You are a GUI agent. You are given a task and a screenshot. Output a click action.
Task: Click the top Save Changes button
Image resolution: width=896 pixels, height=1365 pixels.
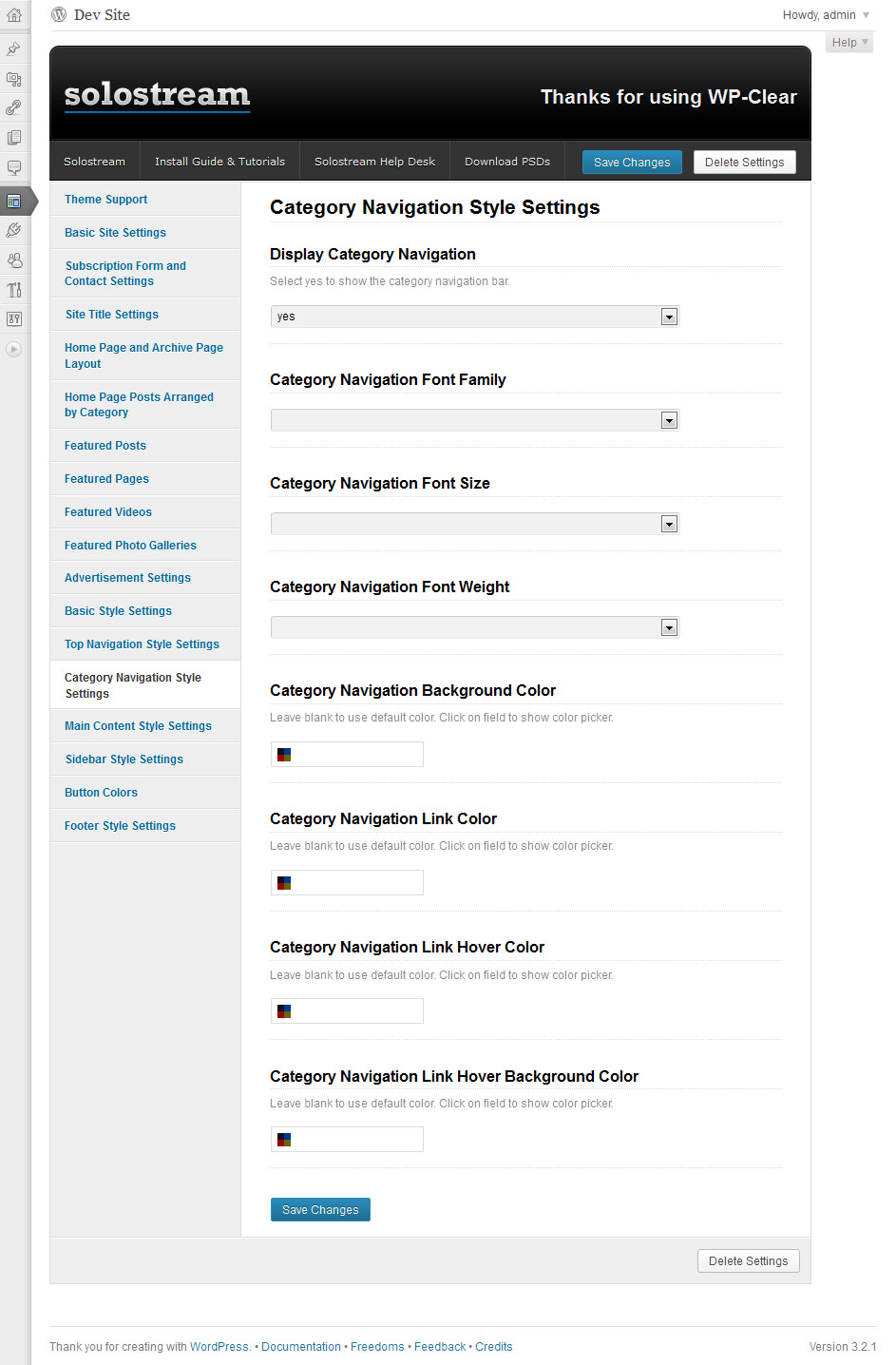632,163
